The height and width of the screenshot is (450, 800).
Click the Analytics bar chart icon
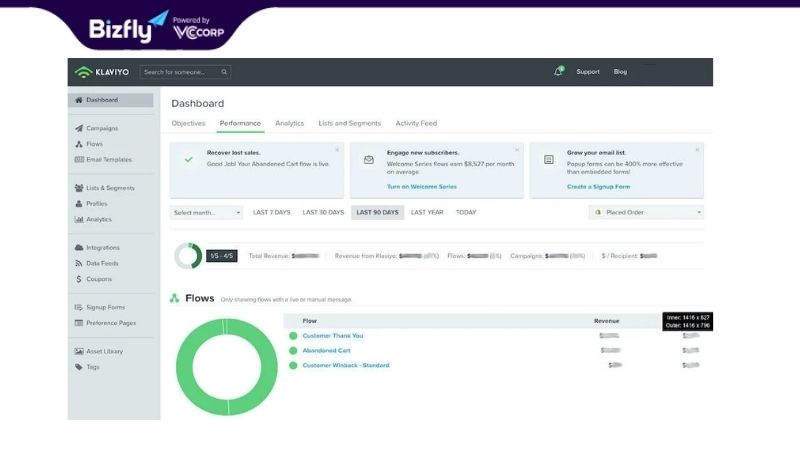coord(79,219)
